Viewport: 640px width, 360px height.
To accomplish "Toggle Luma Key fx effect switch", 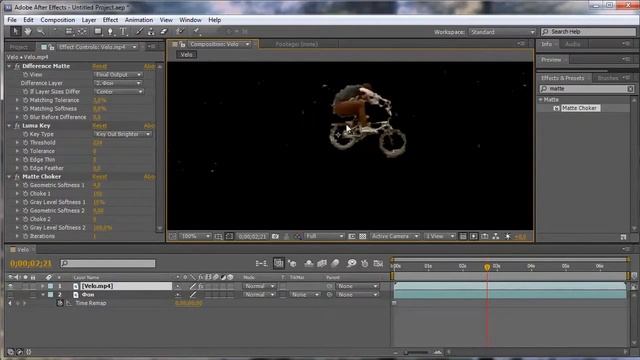I will [x=17, y=126].
